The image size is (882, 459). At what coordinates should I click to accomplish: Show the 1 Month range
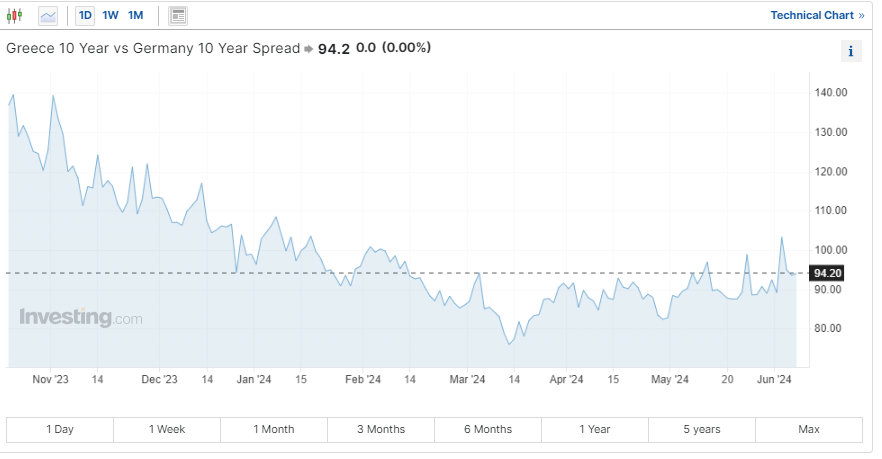coord(274,429)
